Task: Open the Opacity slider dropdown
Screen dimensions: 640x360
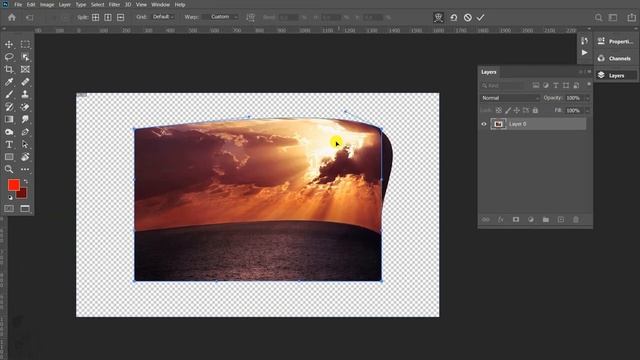Action: [588, 98]
